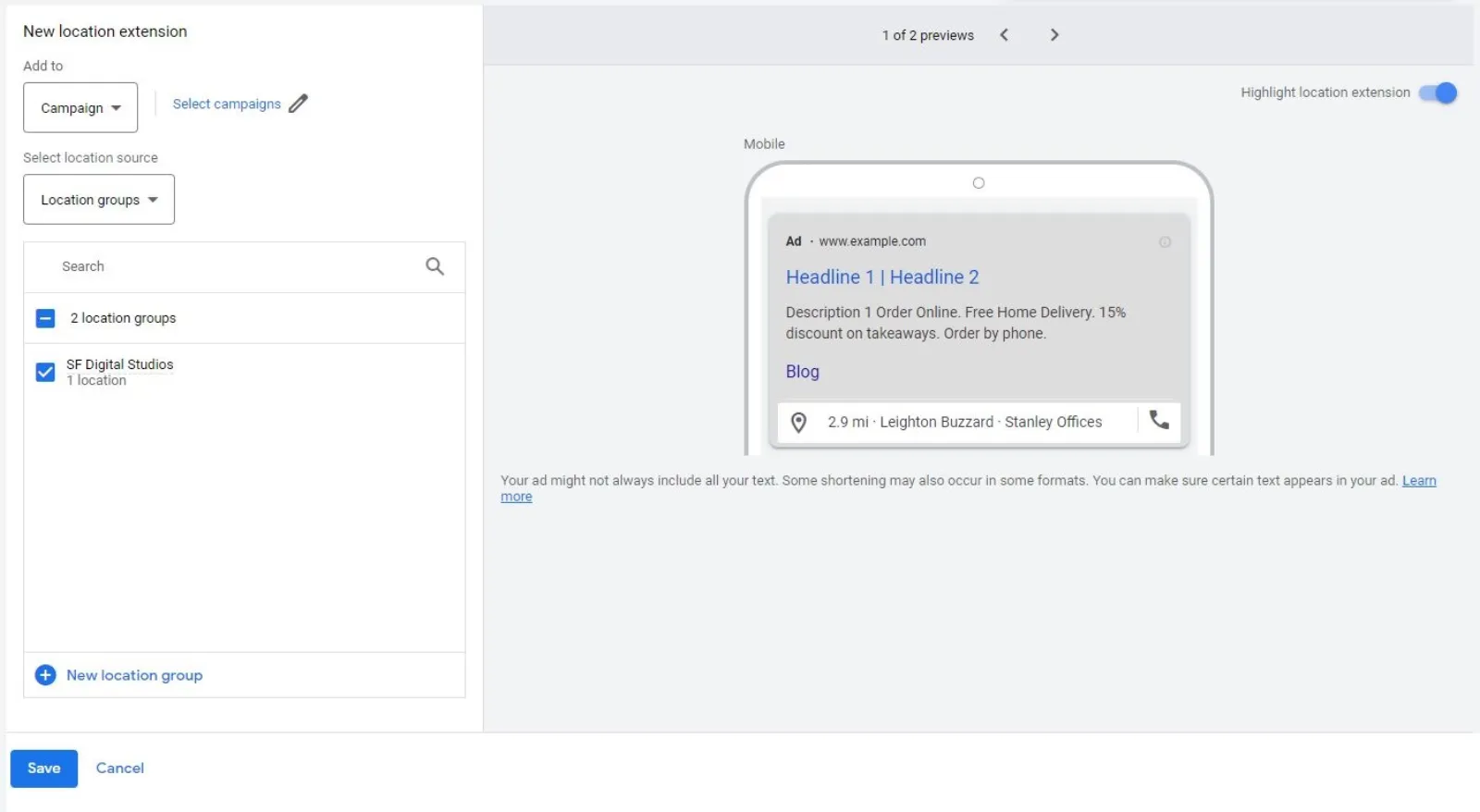Click the info circle icon in ad preview

tap(1165, 242)
